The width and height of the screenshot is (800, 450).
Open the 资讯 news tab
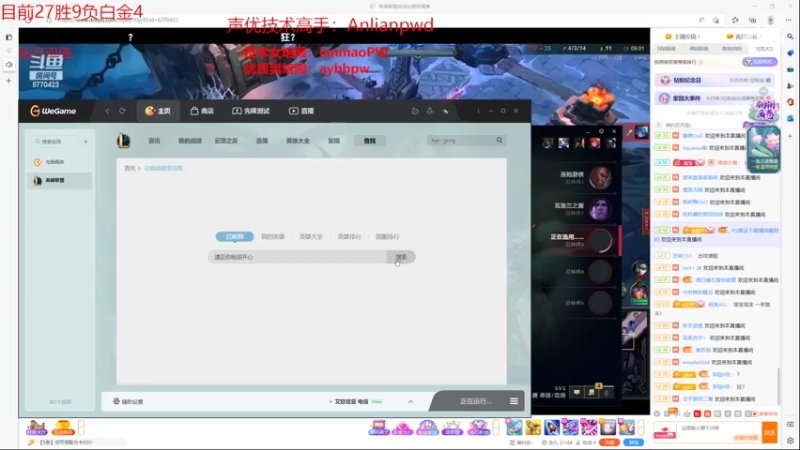click(154, 141)
